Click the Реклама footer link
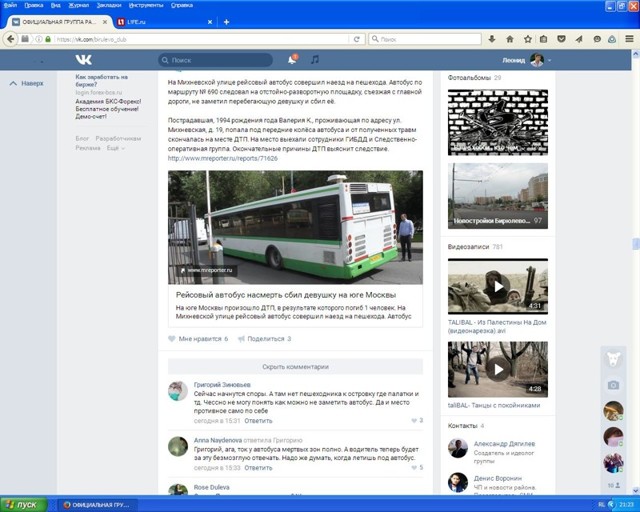This screenshot has width=640, height=512. pos(88,148)
